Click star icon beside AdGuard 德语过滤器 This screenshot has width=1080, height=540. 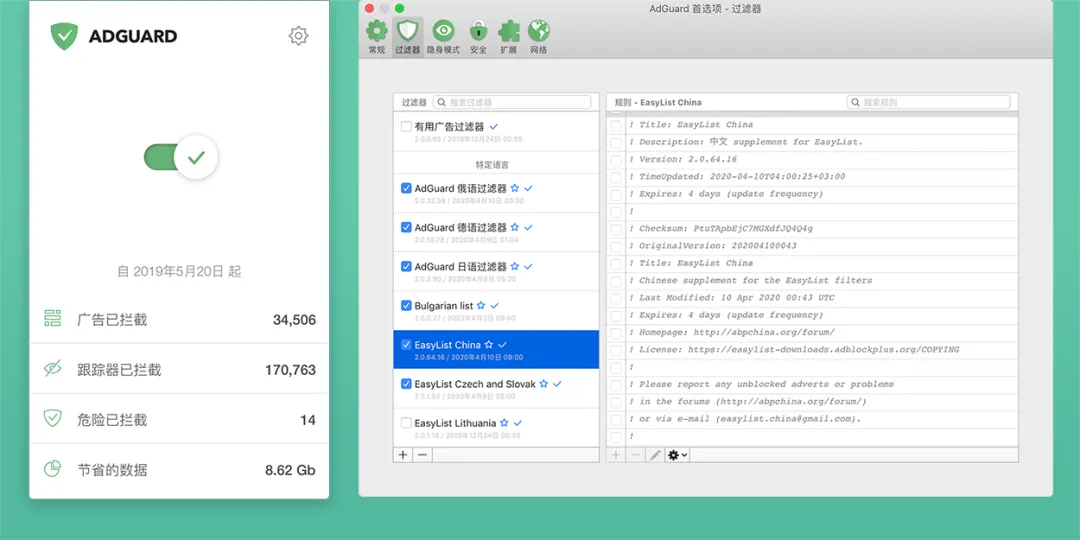[x=515, y=227]
